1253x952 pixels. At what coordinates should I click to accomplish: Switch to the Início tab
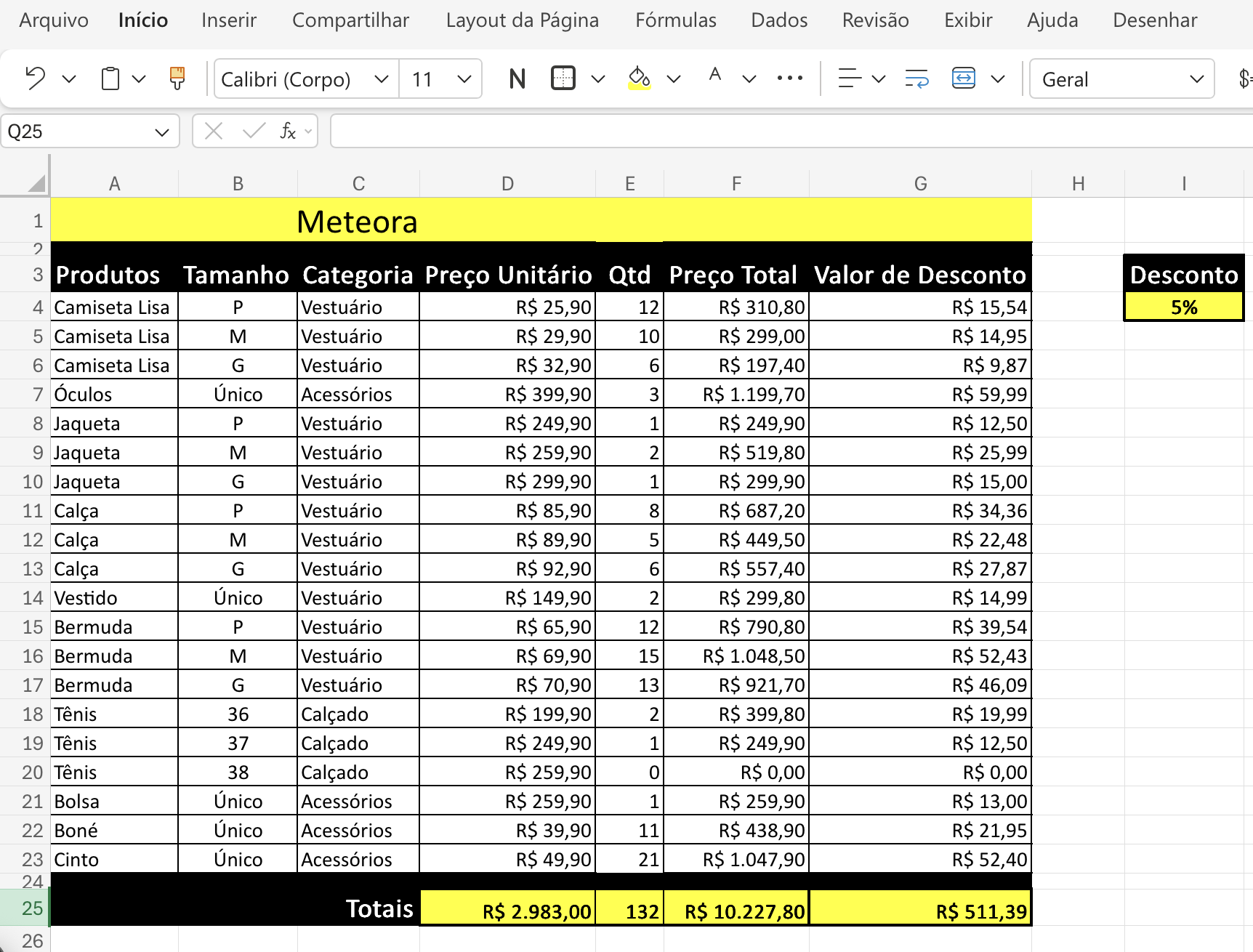143,20
